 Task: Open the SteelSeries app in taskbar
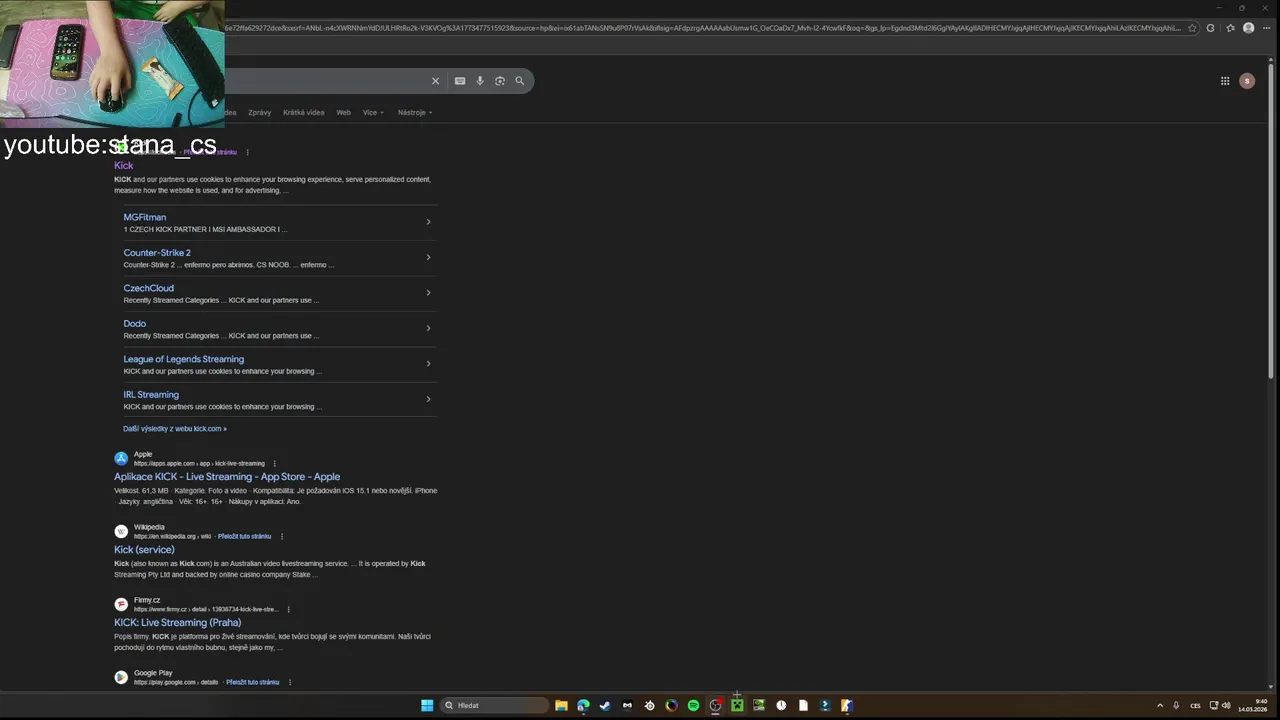pos(649,705)
